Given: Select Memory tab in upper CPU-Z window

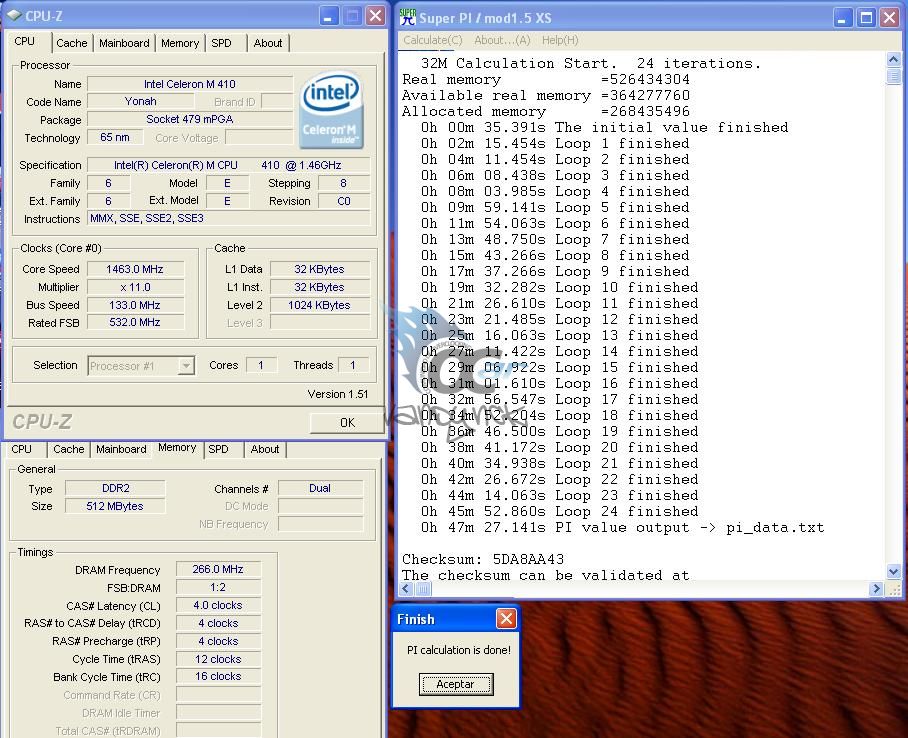Looking at the screenshot, I should tap(180, 43).
